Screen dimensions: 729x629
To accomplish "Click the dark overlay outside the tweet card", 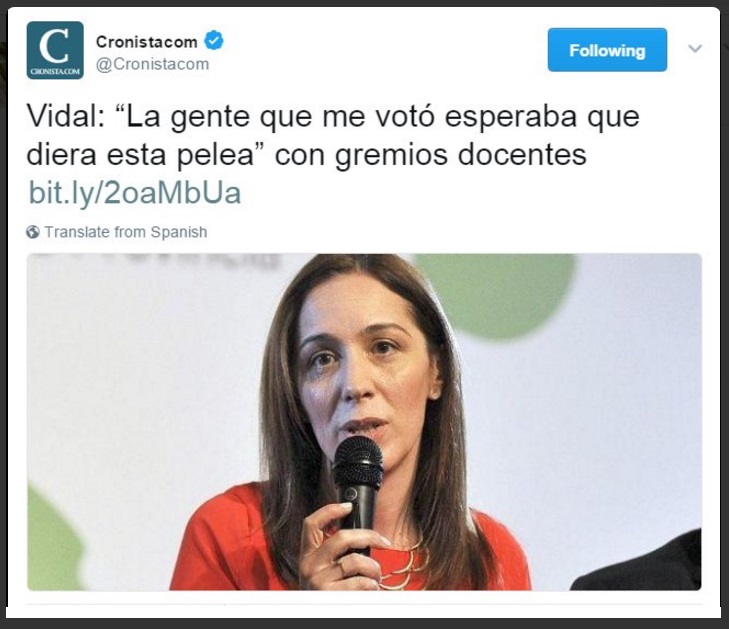I will point(364,624).
